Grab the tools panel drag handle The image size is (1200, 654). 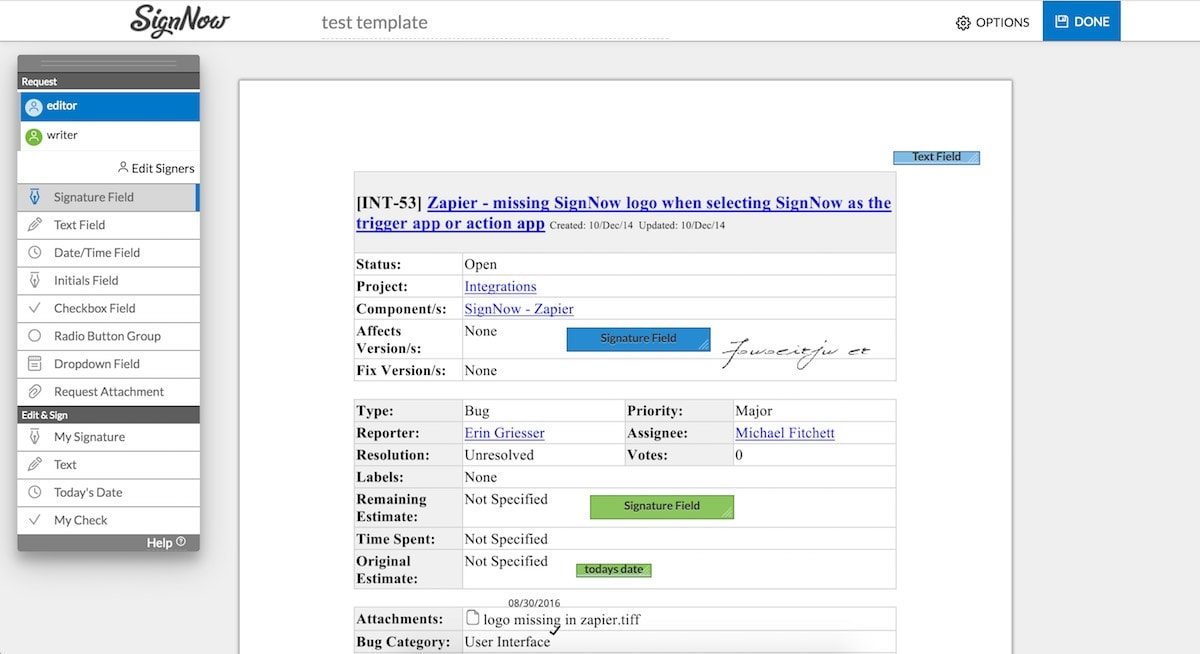(x=109, y=63)
